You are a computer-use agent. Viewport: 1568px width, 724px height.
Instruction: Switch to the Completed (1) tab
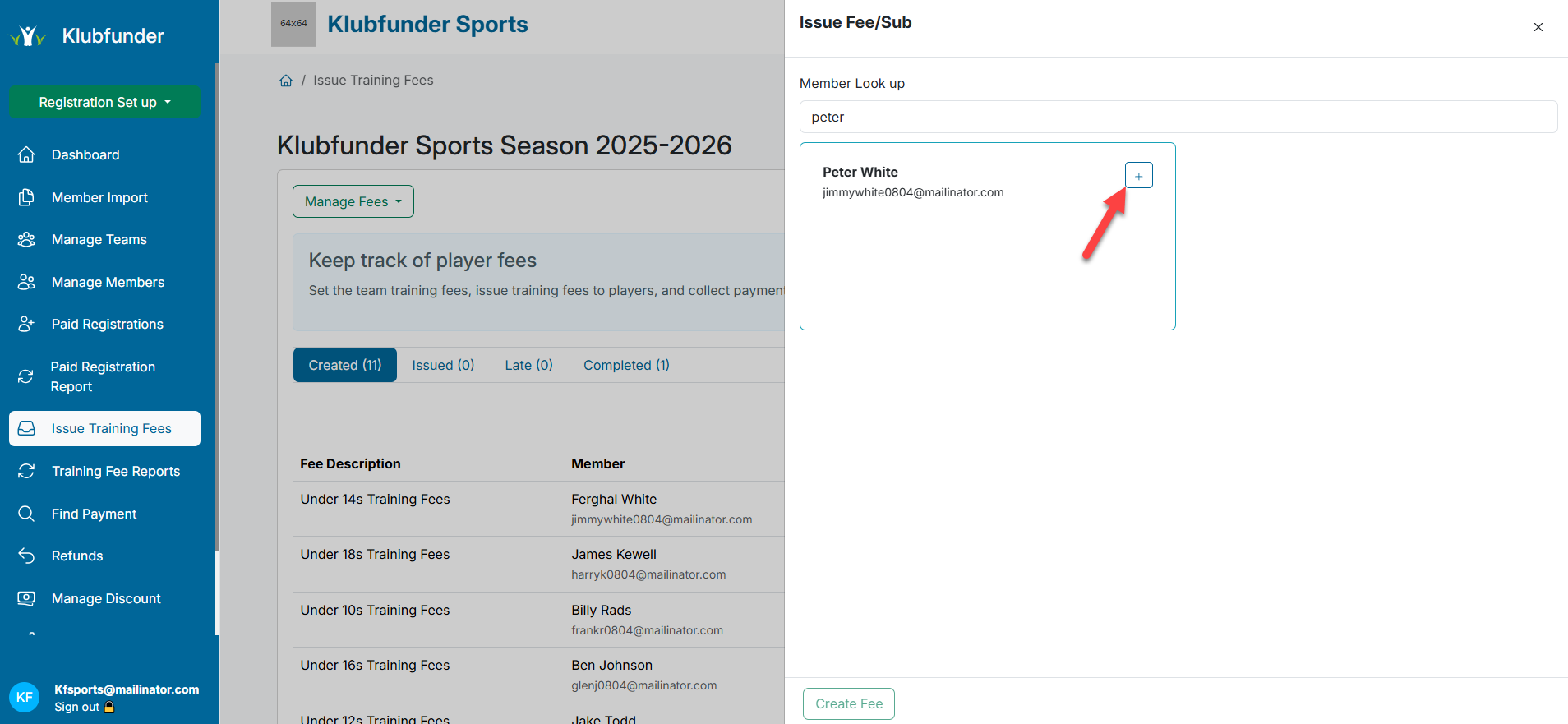tap(626, 365)
